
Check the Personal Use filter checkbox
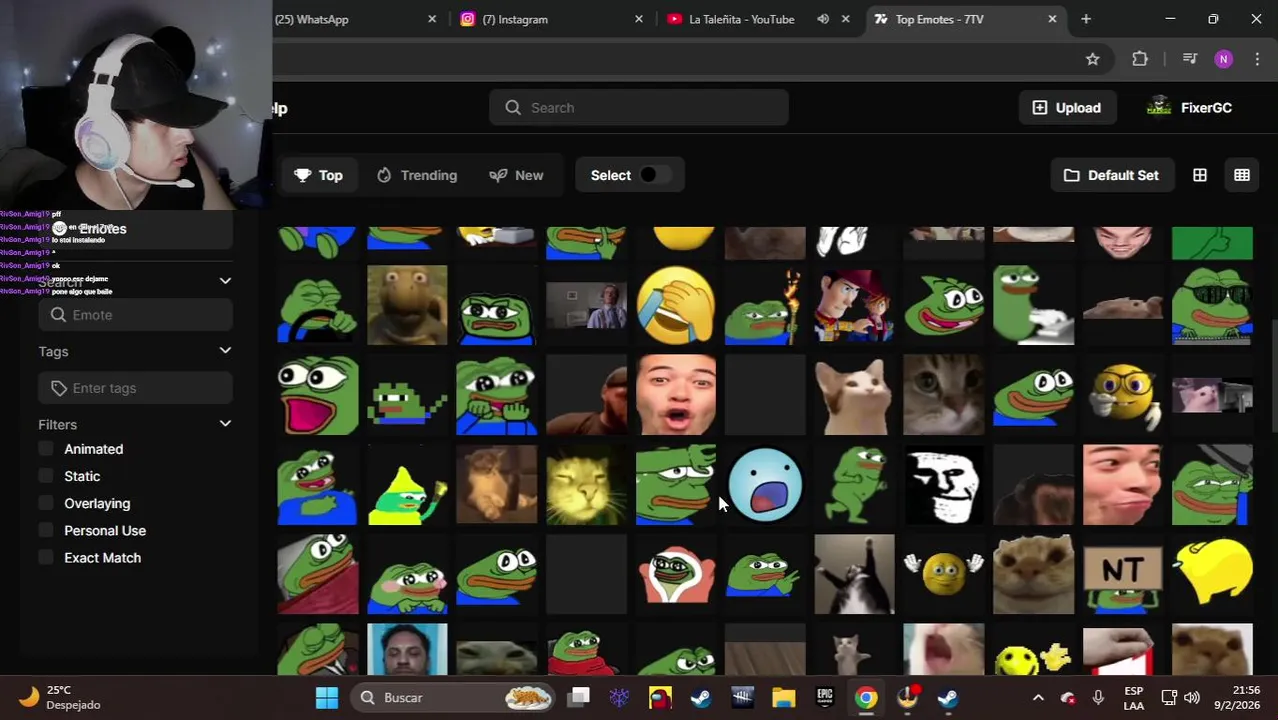[46, 530]
